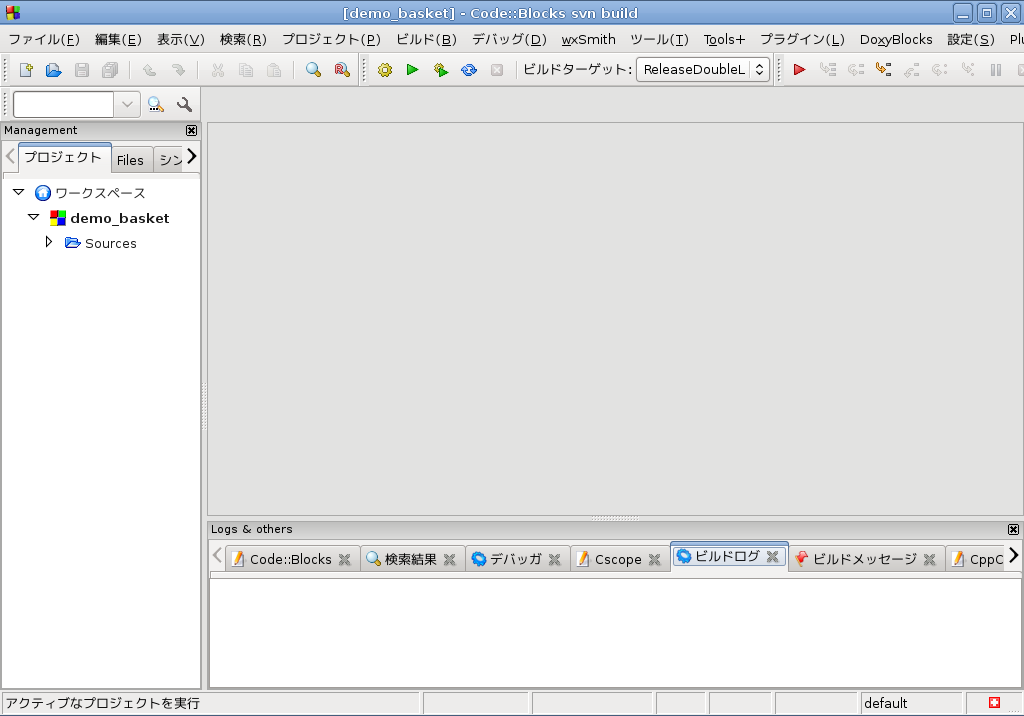This screenshot has height=716, width=1024.
Task: Close the Cscope log tab
Action: click(x=654, y=560)
